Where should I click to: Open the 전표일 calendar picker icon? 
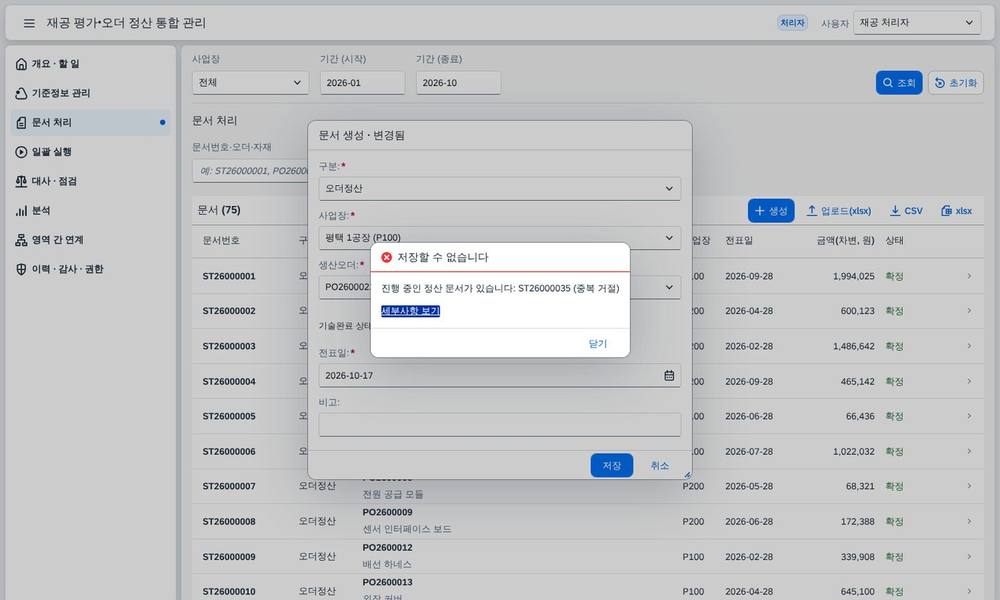pyautogui.click(x=669, y=376)
